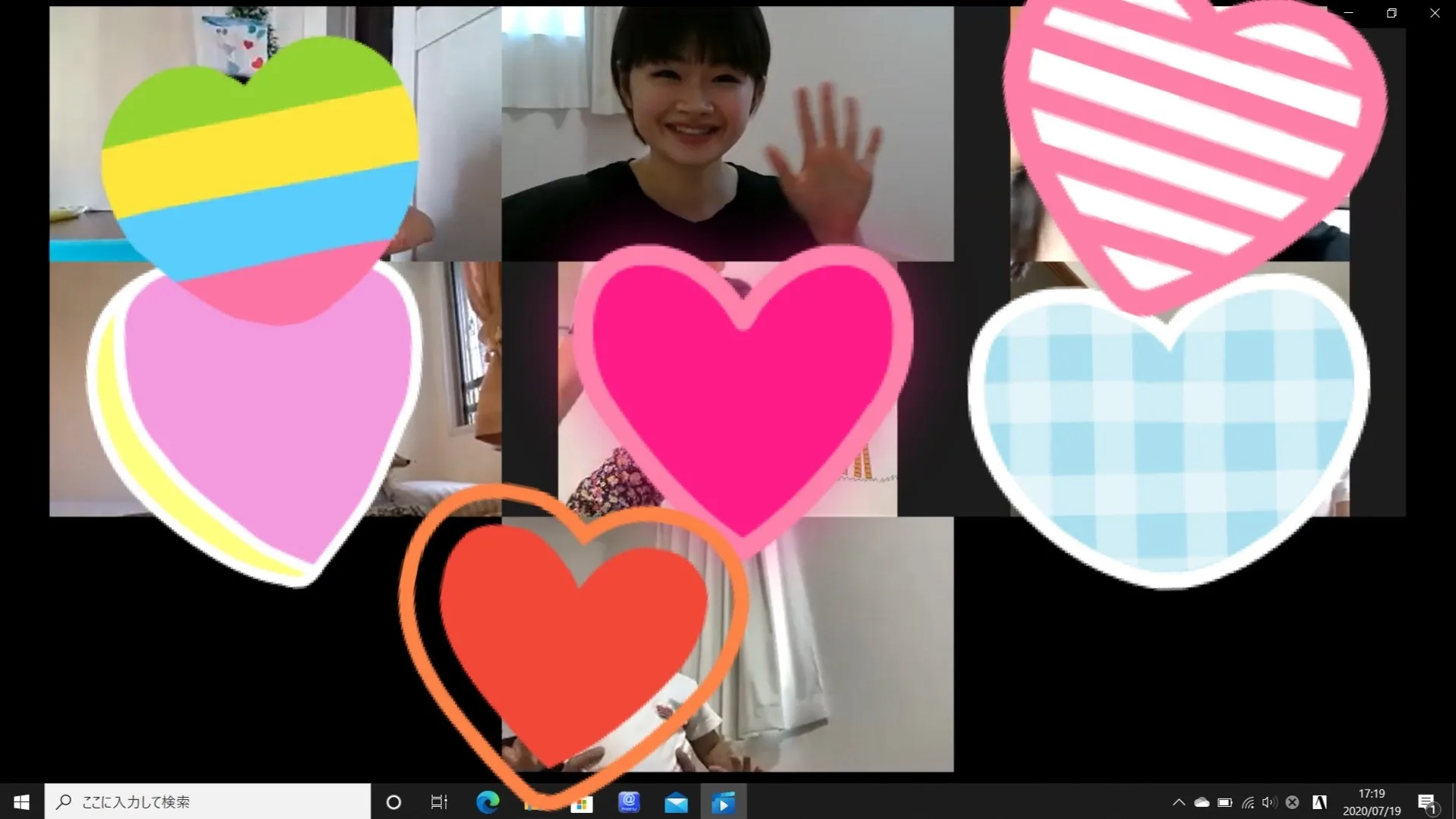Open the Action Center notifications
Screen dimensions: 1456x819
(x=1427, y=802)
